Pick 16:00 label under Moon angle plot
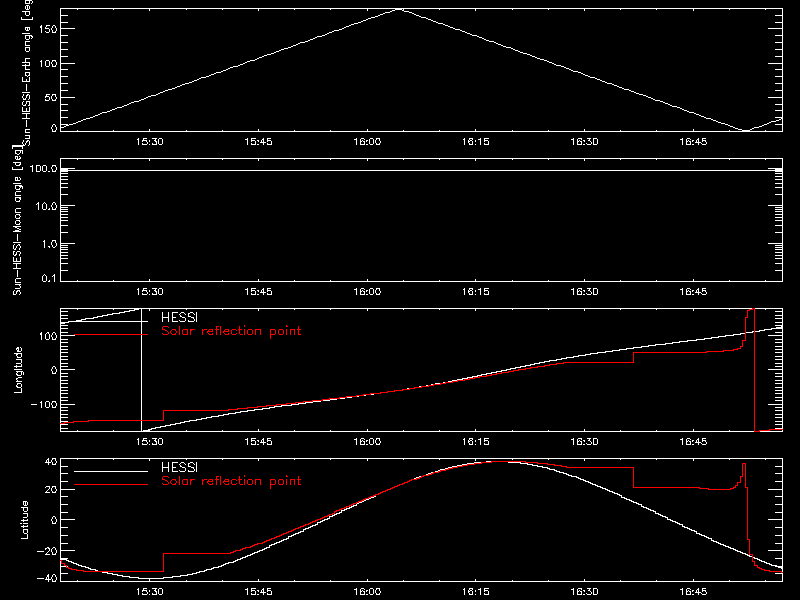800x600 pixels. coord(367,292)
